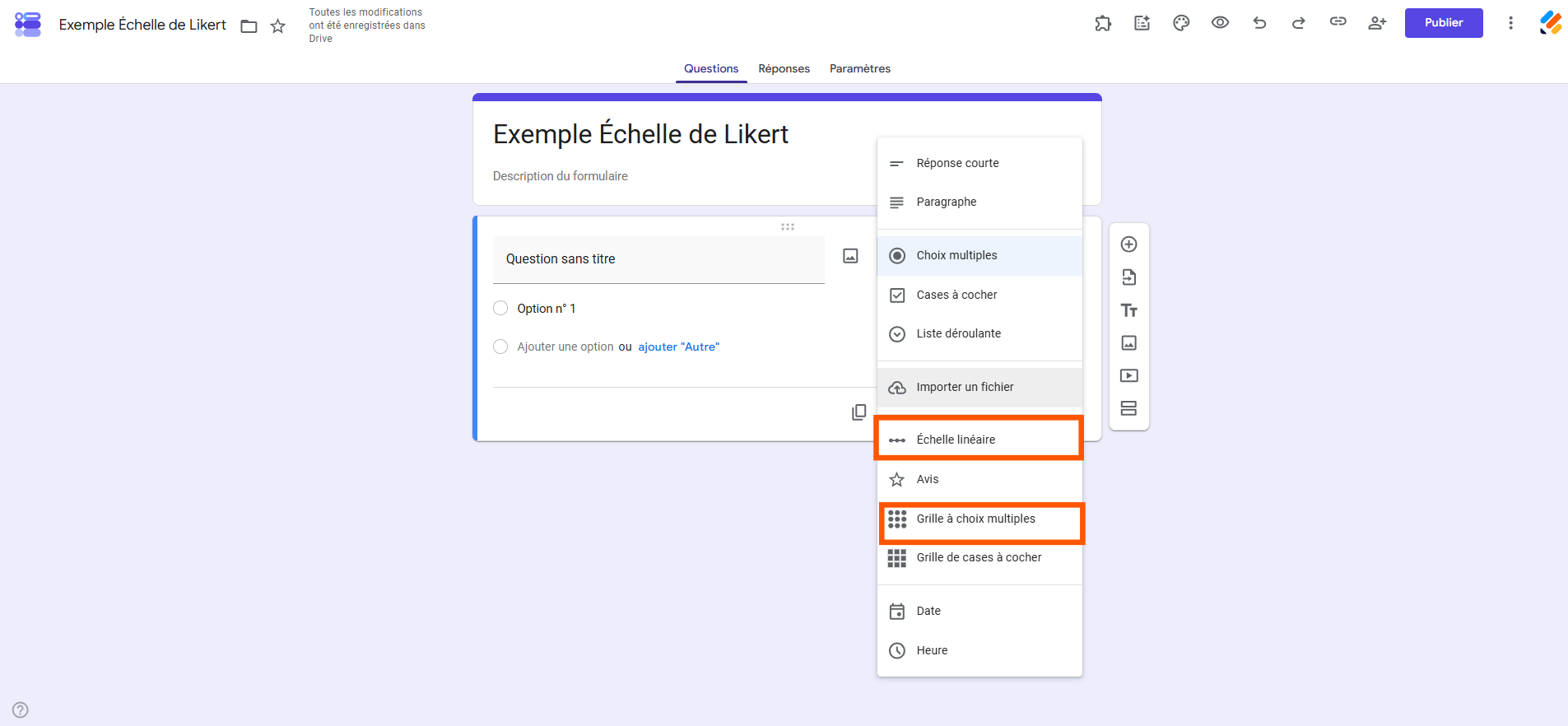Click Ajouter une option field
Screen dimensions: 1568x726
click(x=565, y=347)
